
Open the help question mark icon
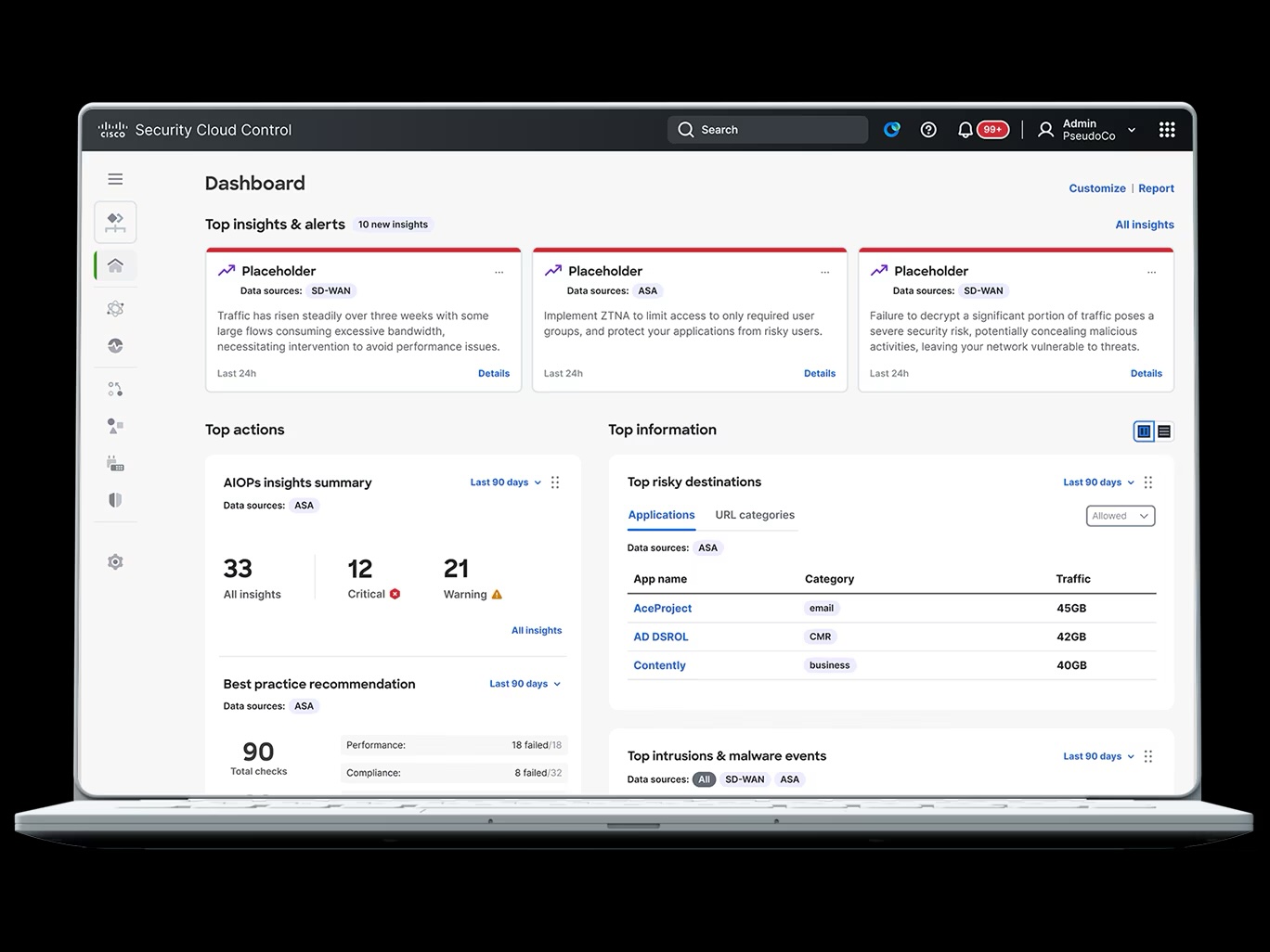928,130
